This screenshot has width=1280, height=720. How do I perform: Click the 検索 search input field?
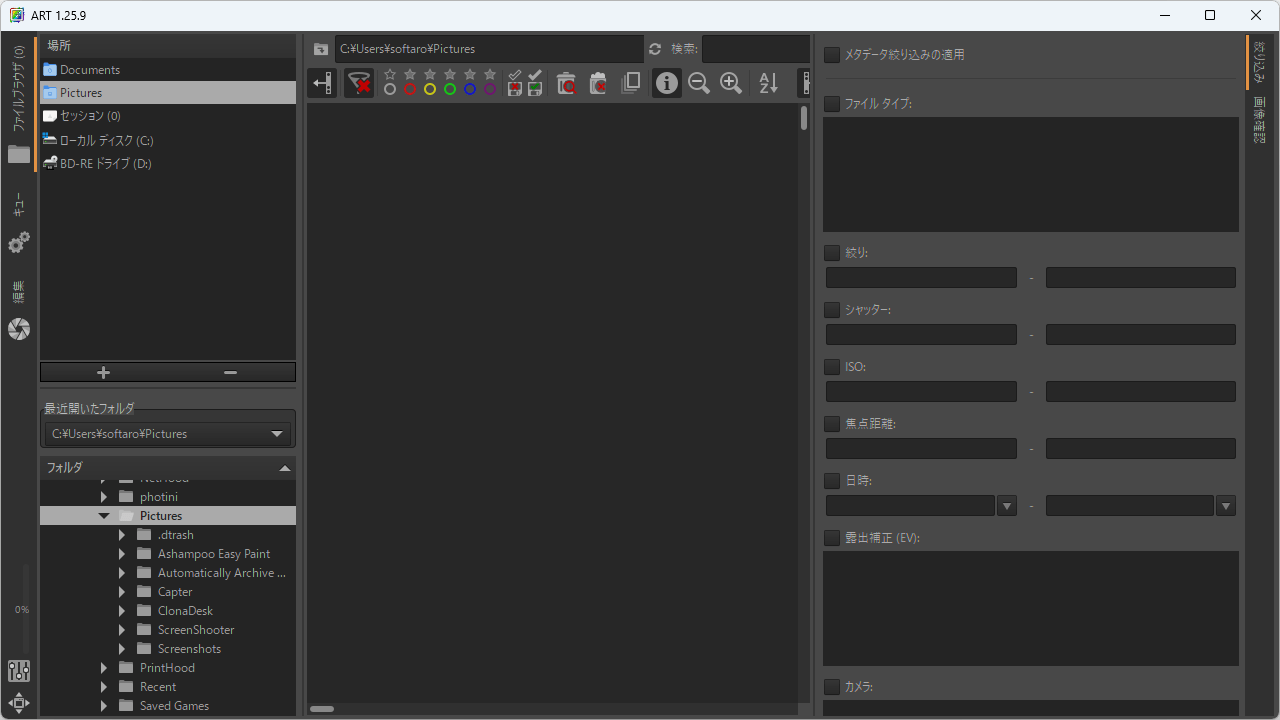click(x=755, y=49)
